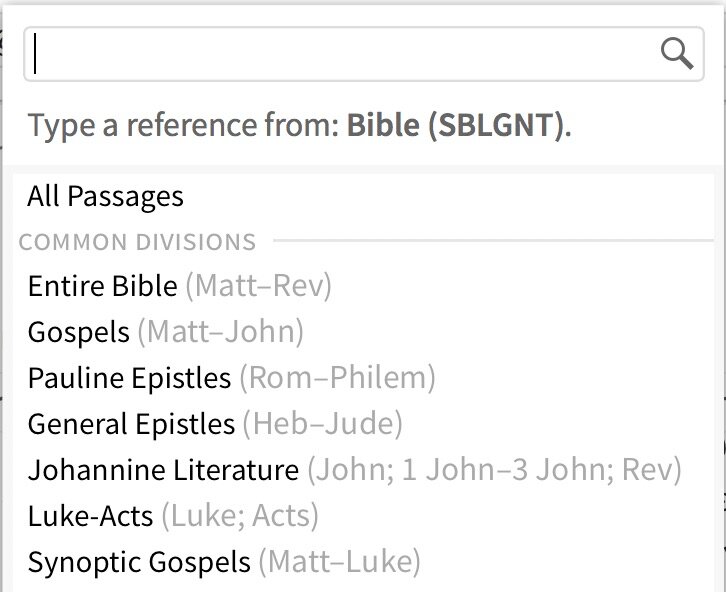Click the (Matt–Rev) range text
Viewport: 726px width, 592px height.
pos(259,286)
